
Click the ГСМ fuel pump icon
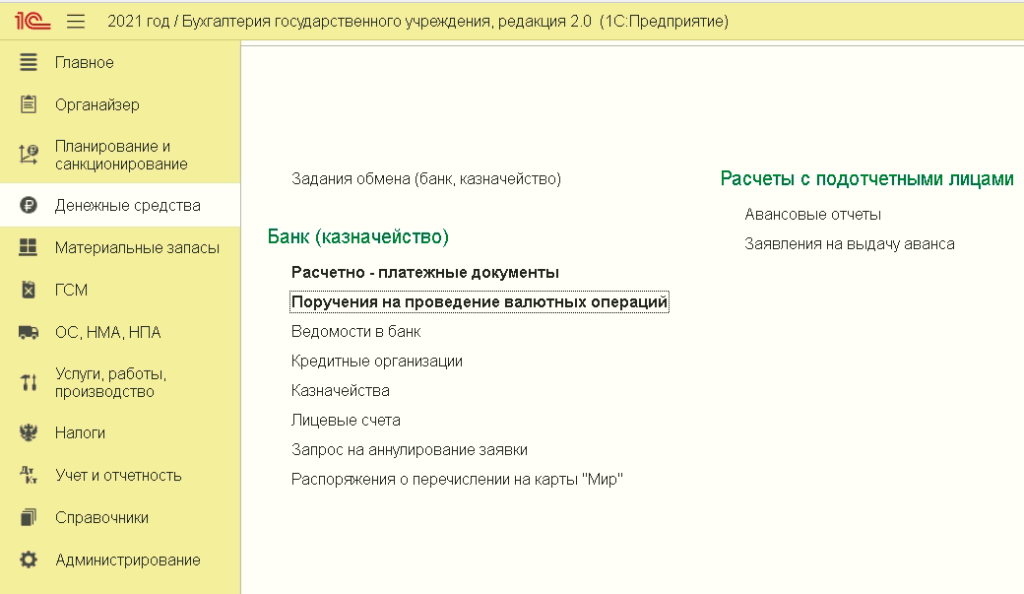click(x=29, y=290)
